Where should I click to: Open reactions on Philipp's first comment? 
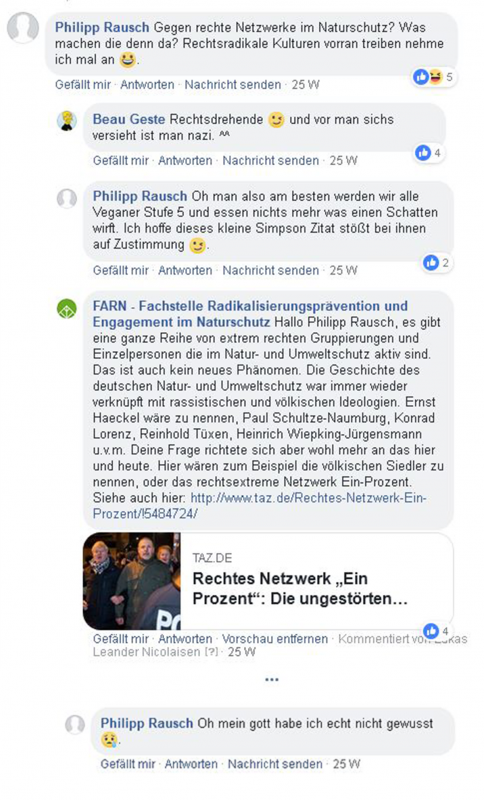tap(434, 77)
